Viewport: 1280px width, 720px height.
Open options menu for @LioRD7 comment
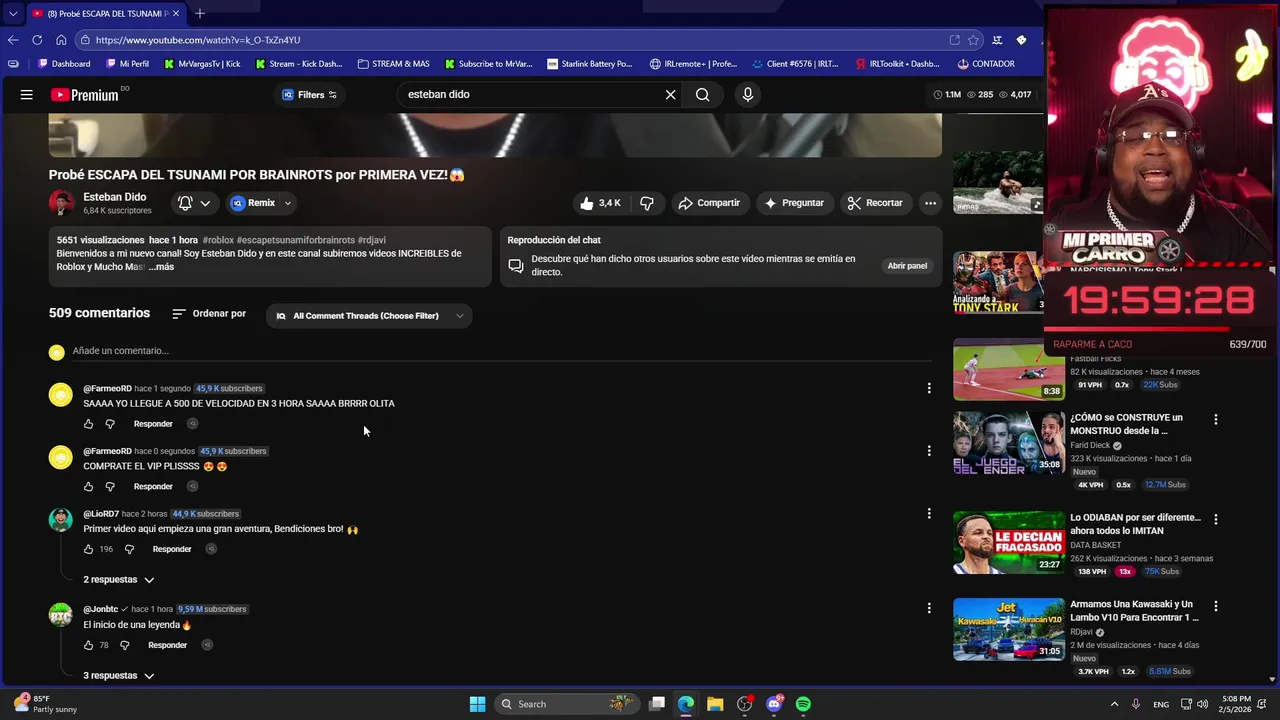[929, 513]
